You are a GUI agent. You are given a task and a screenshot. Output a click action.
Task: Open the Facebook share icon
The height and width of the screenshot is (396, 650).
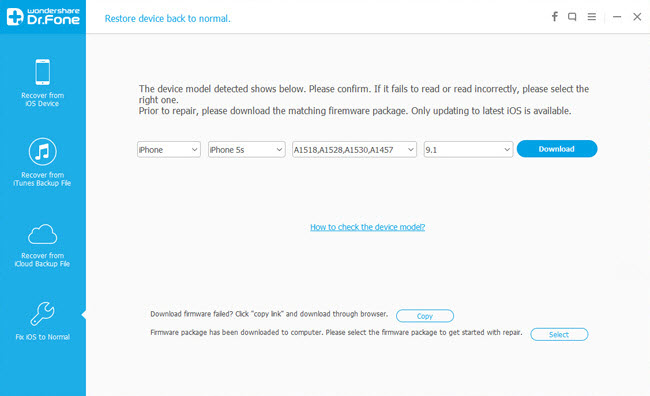point(554,17)
